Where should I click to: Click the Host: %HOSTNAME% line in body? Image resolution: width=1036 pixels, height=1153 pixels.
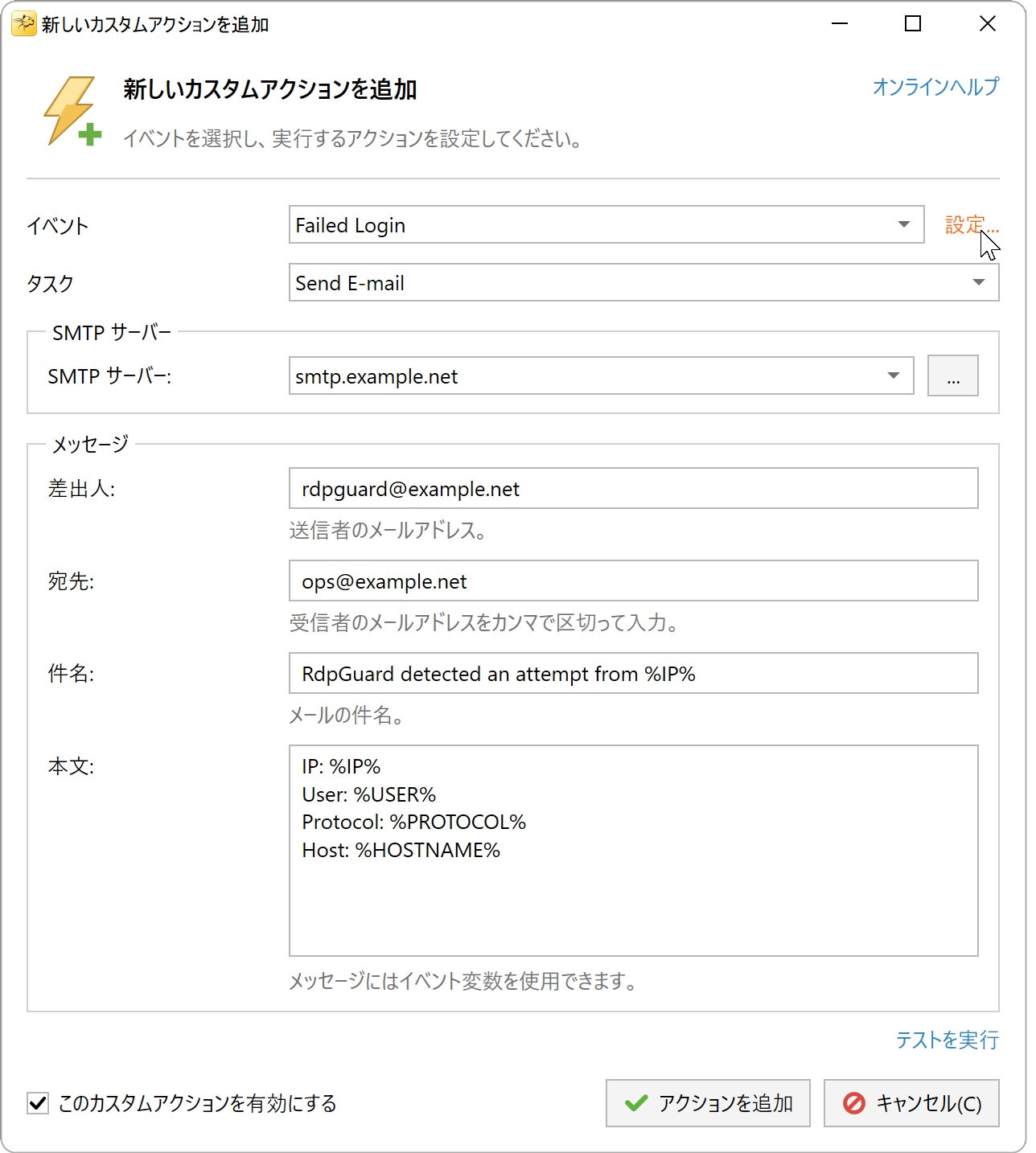point(401,851)
